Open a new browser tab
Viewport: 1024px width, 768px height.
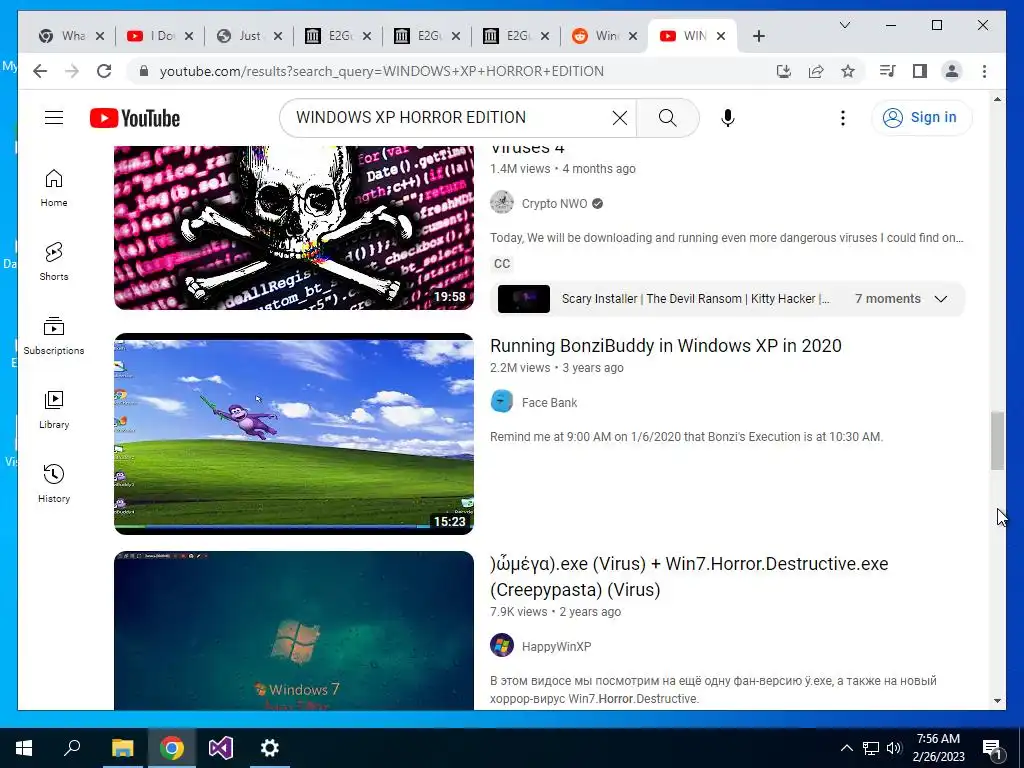coord(758,37)
